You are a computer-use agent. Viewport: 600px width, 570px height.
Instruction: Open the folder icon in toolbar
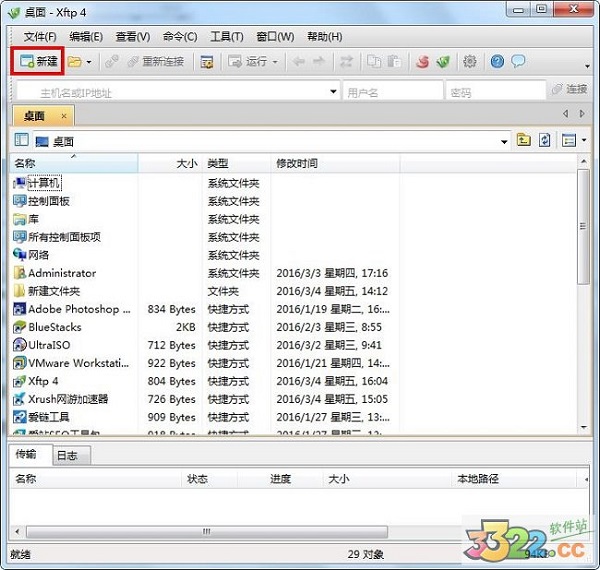pos(75,61)
